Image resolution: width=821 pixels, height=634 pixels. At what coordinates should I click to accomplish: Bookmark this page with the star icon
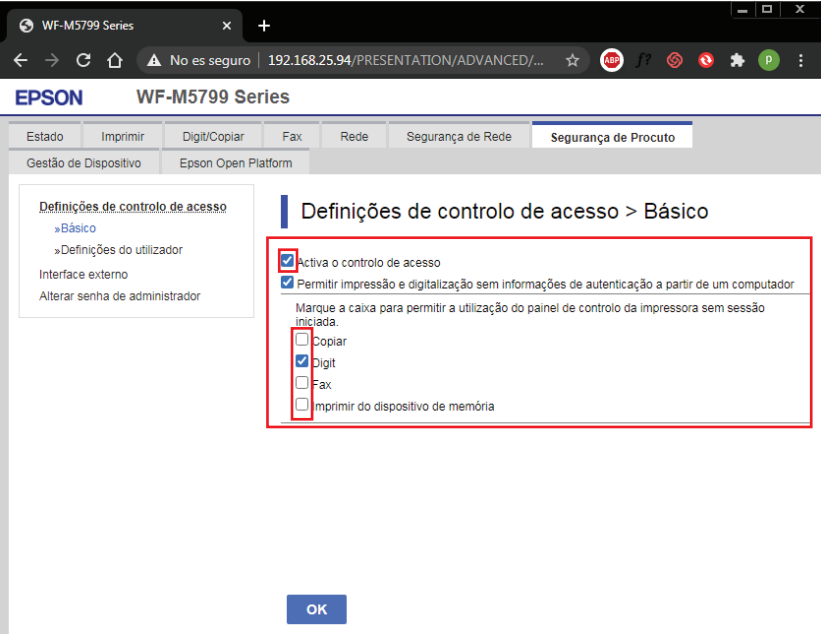coord(572,60)
